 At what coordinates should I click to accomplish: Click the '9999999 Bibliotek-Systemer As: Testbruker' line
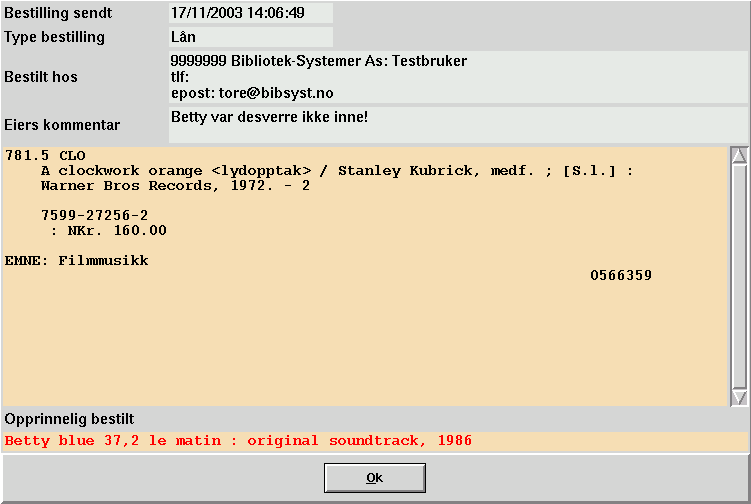319,61
